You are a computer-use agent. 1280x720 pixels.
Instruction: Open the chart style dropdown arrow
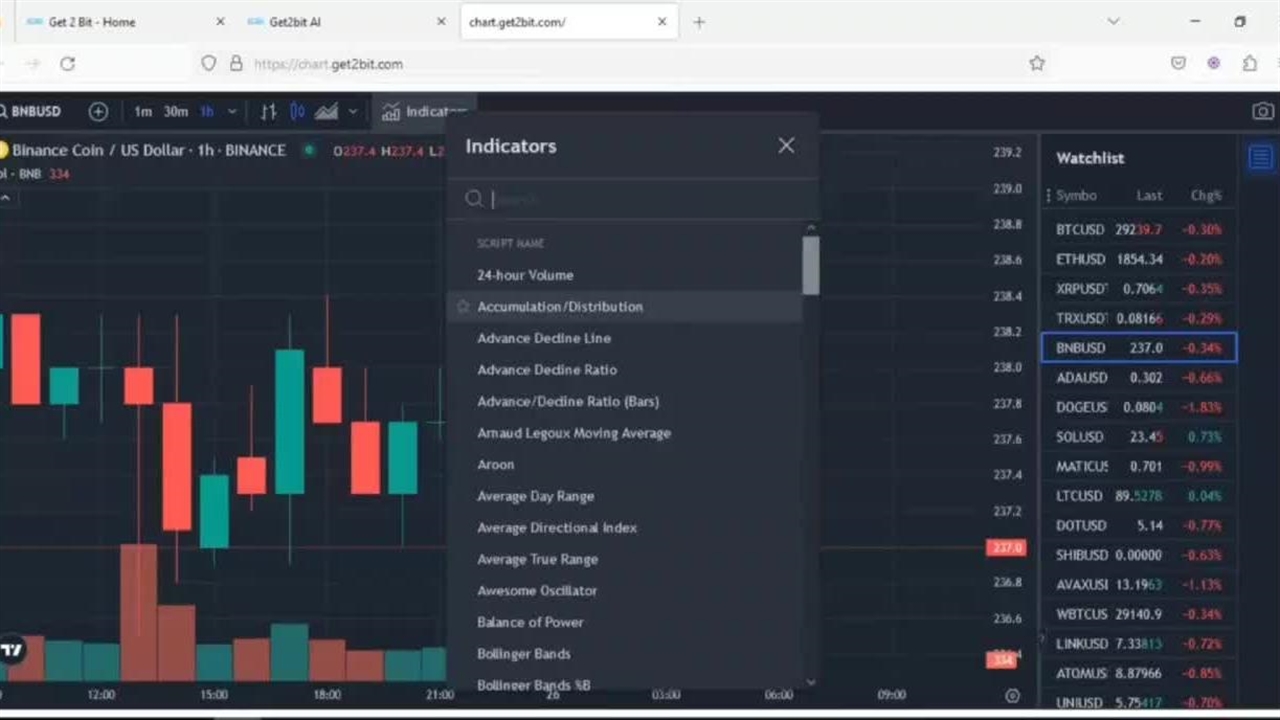tap(352, 112)
